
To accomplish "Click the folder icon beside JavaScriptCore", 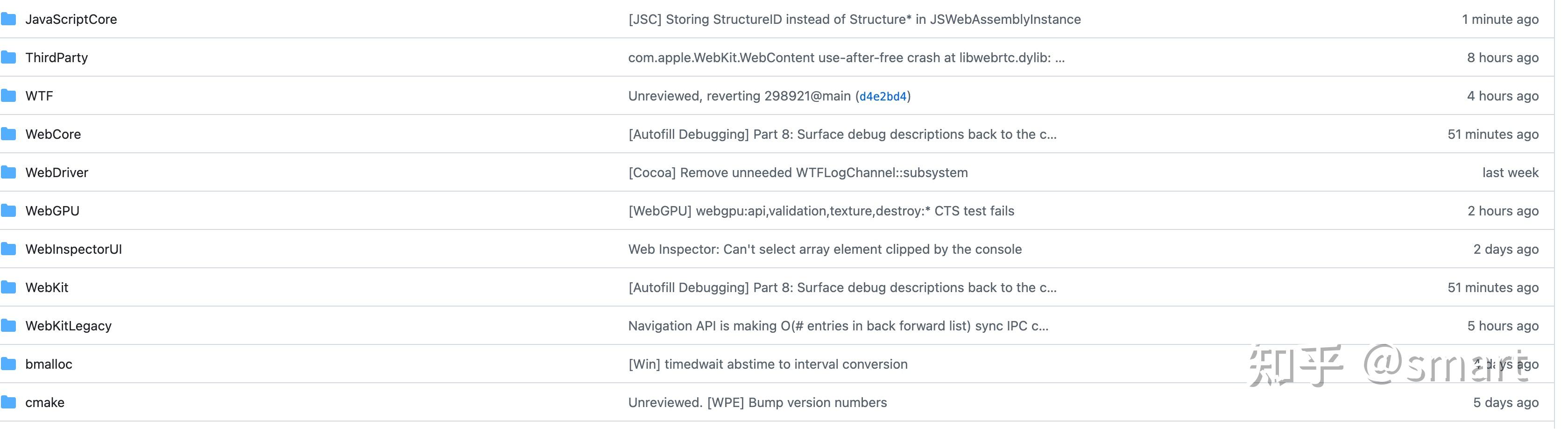I will click(x=8, y=20).
